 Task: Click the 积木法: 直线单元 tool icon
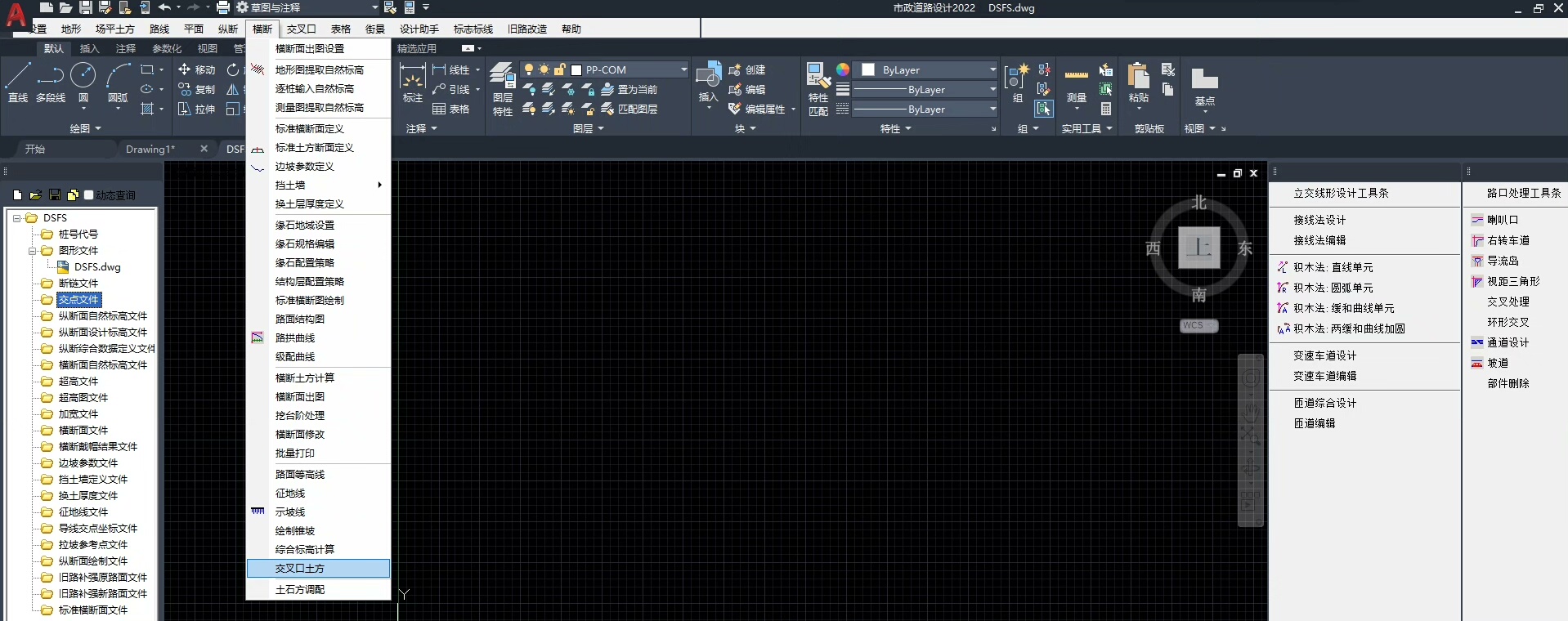pyautogui.click(x=1283, y=267)
